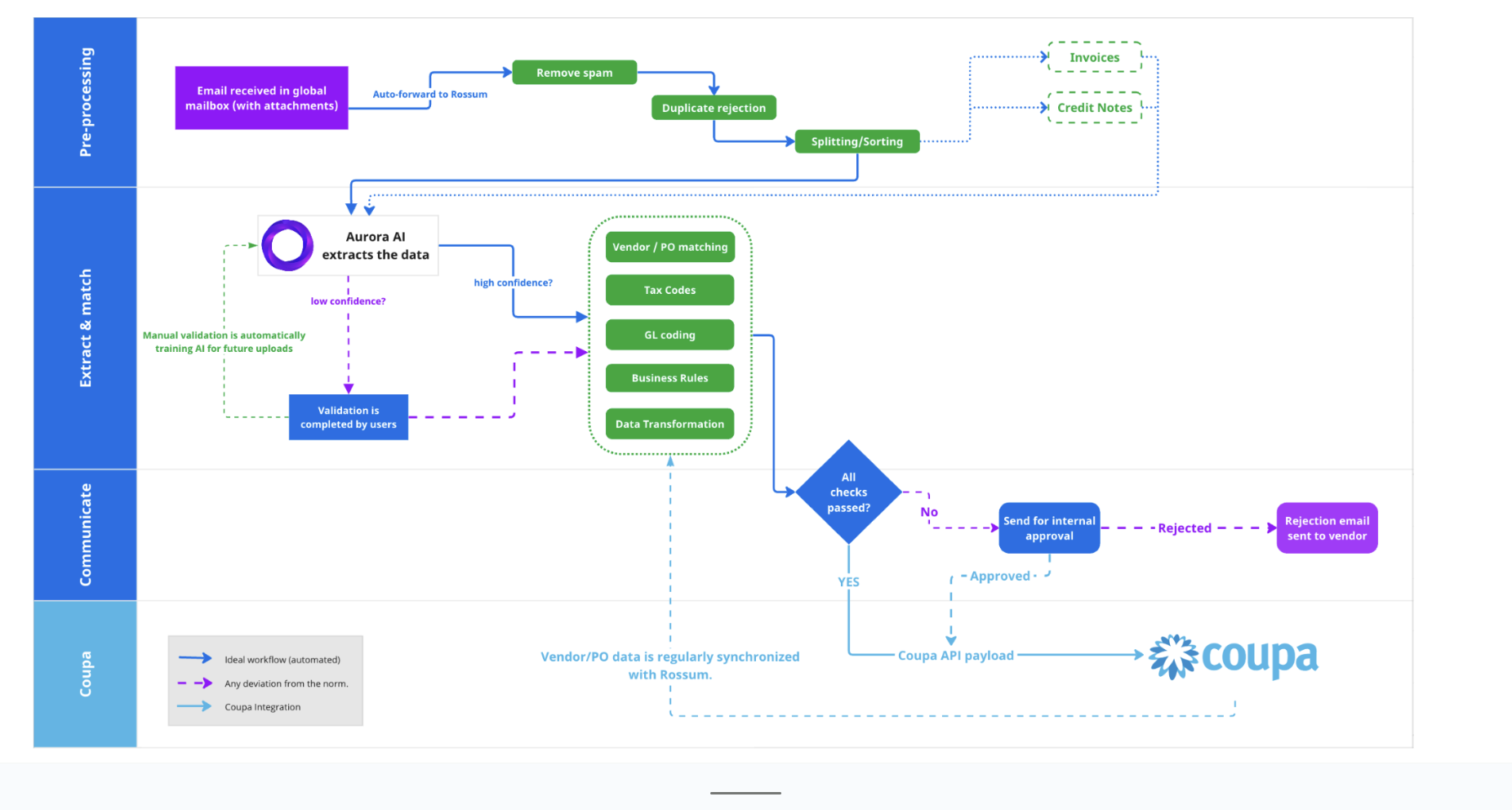
Task: Click the 'Pre-processing' lane header
Action: tap(85, 102)
